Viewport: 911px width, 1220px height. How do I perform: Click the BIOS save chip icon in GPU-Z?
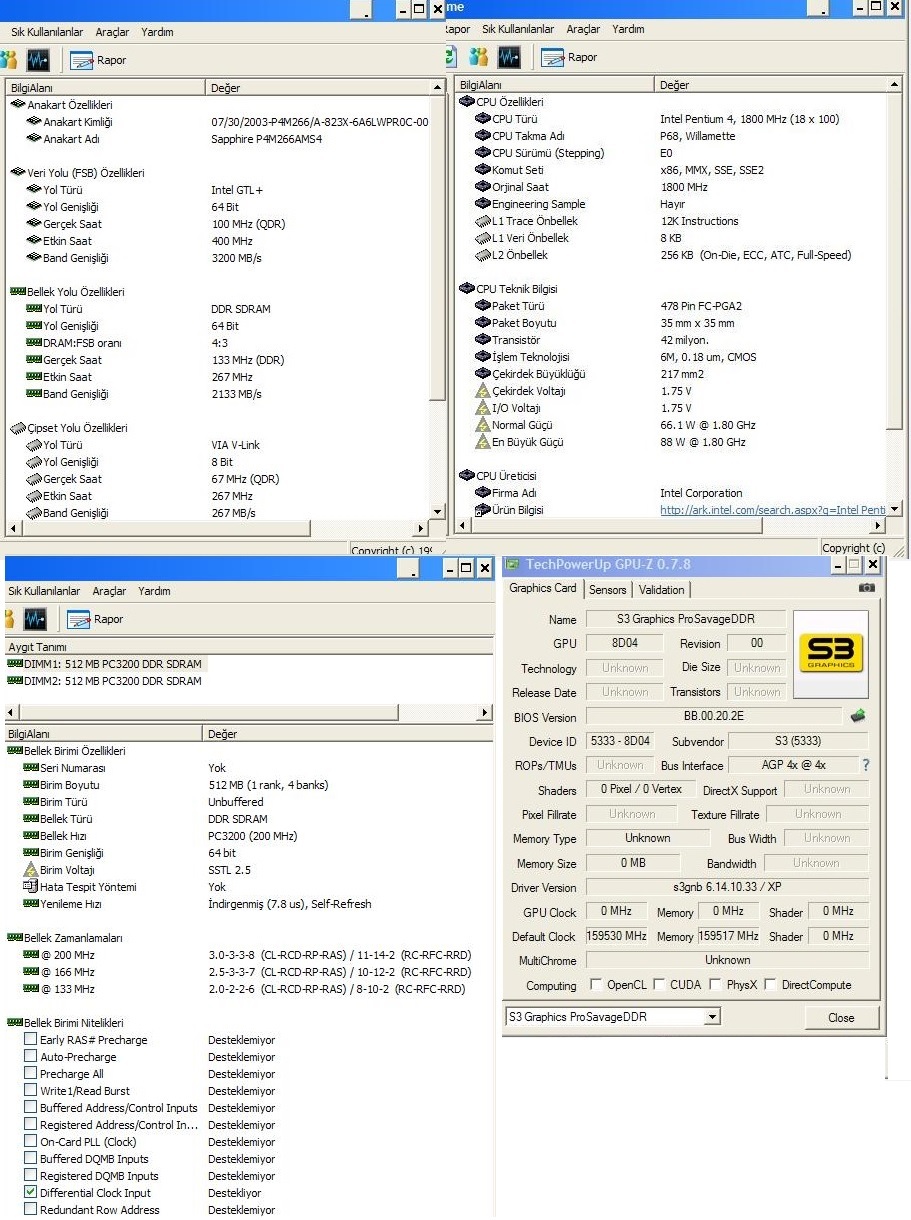857,716
